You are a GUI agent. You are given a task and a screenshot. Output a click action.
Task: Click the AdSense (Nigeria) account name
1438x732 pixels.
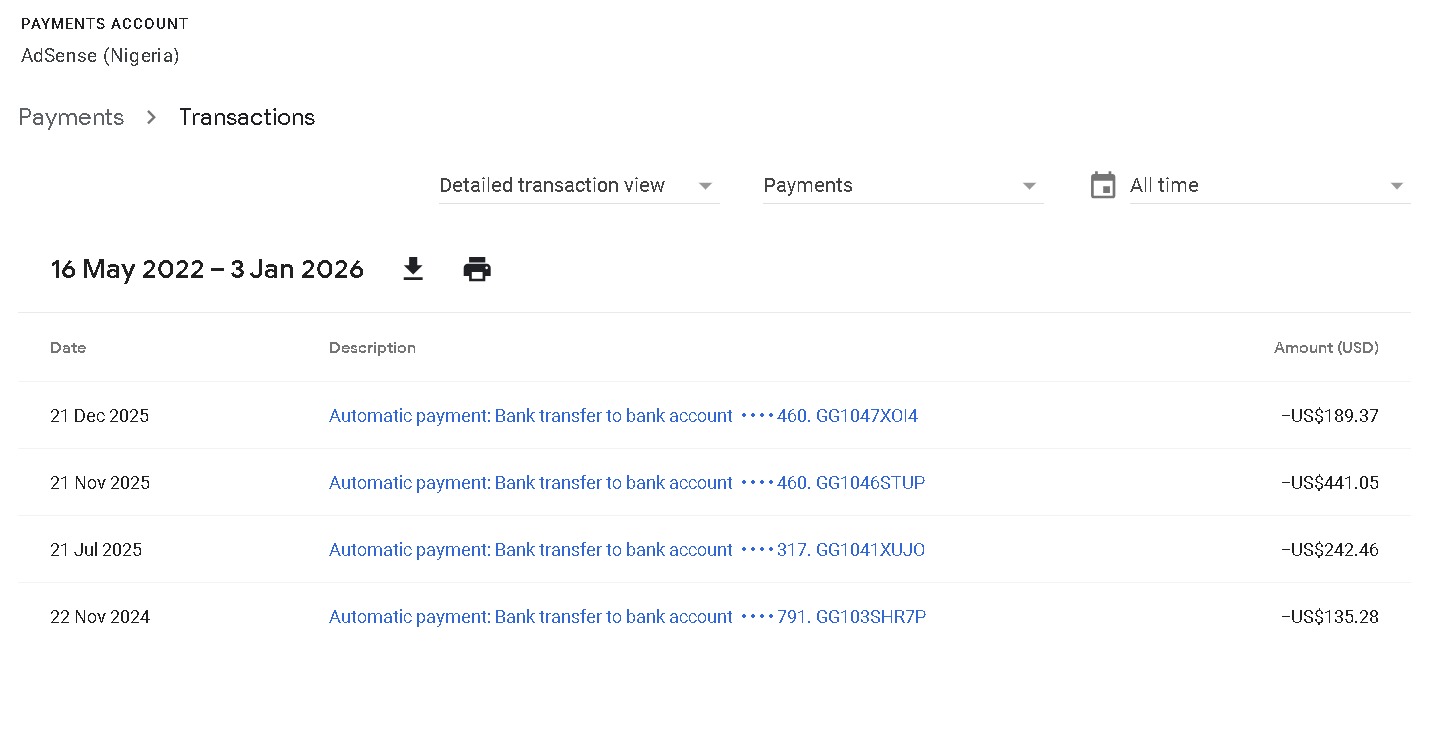[100, 56]
